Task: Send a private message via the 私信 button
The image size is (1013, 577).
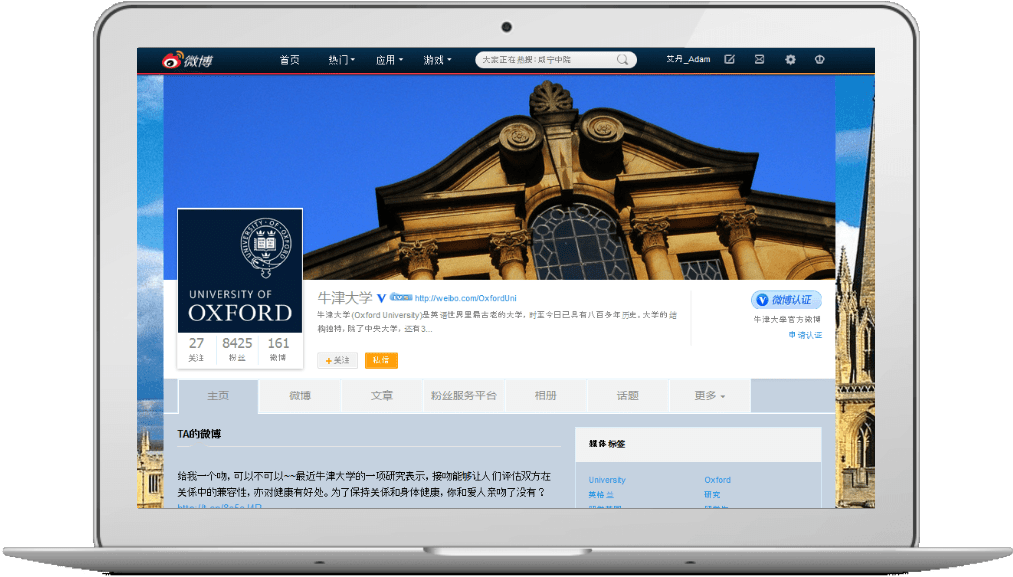Action: pyautogui.click(x=381, y=360)
